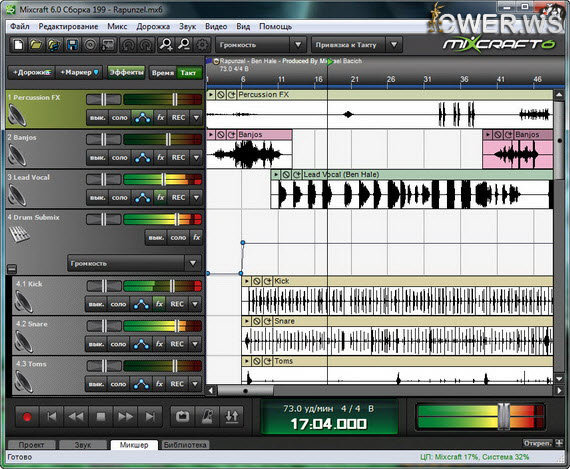The width and height of the screenshot is (570, 469).
Task: Open a project with the folder icon
Action: pyautogui.click(x=36, y=45)
